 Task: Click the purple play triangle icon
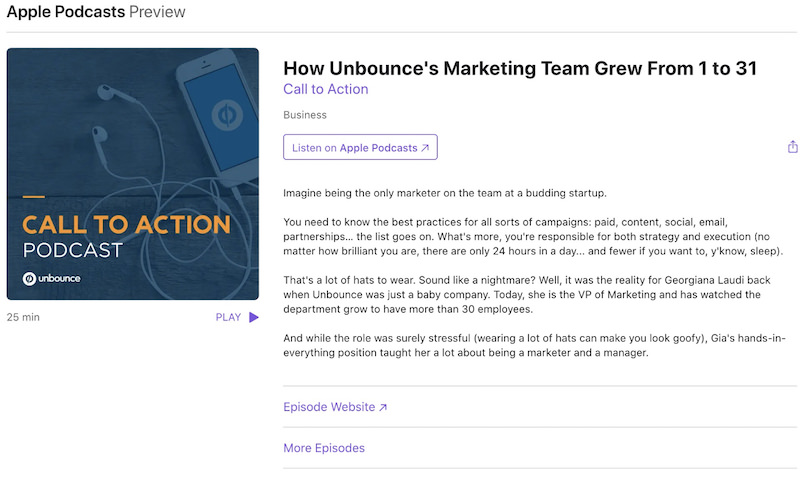coord(254,317)
